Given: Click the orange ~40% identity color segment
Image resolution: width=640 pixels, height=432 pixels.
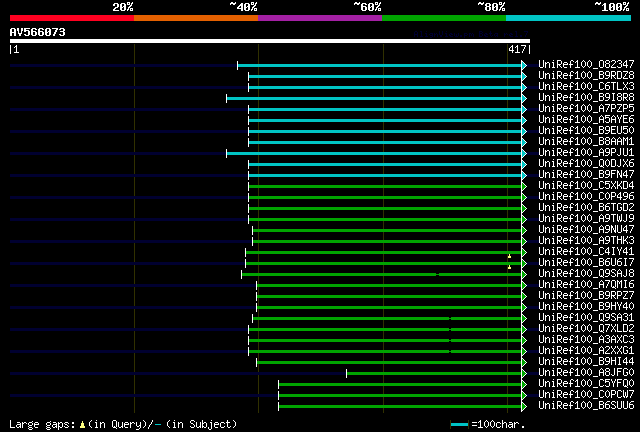Looking at the screenshot, I should pos(196,18).
